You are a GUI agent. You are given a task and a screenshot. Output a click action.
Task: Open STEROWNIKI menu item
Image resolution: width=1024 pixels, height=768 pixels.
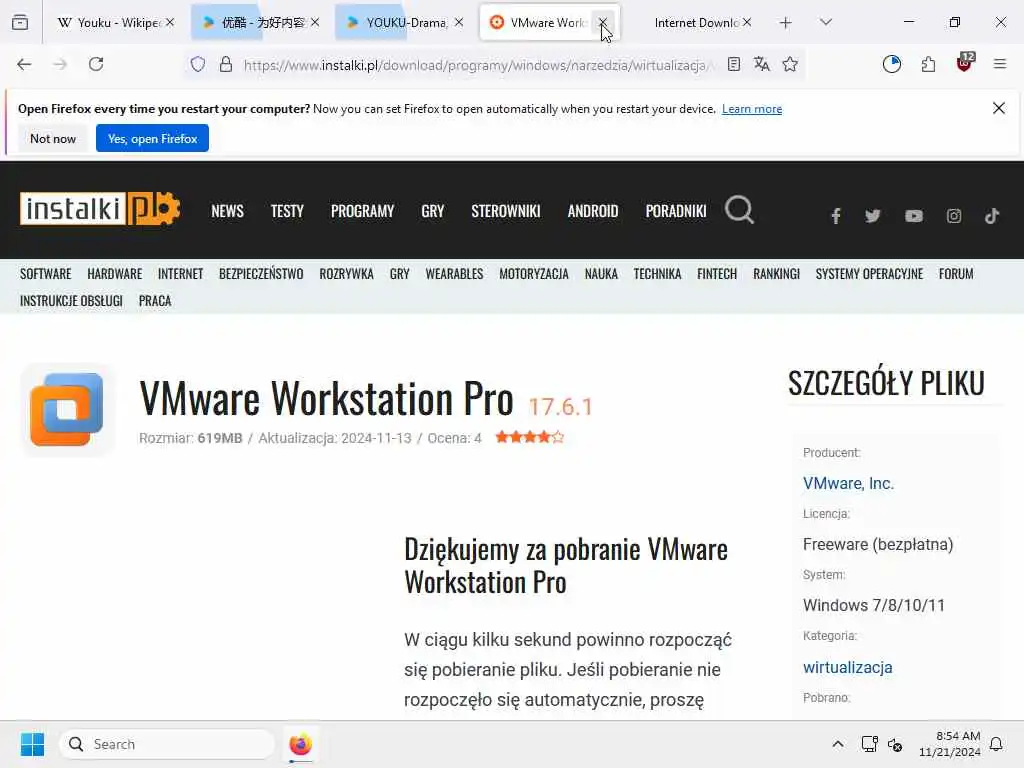tap(506, 211)
